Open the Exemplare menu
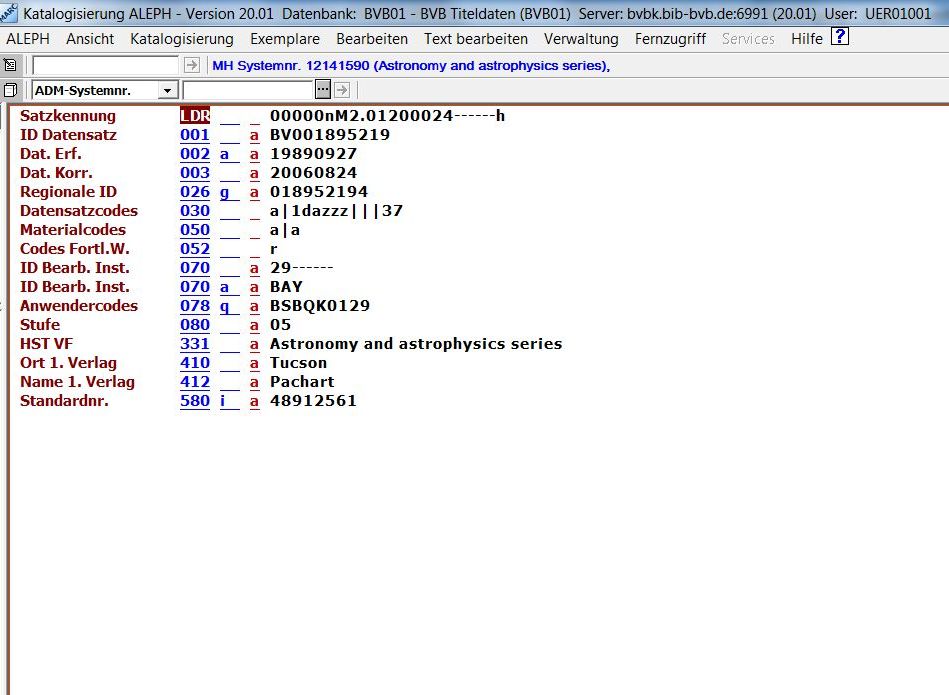The height and width of the screenshot is (695, 949). coord(285,39)
